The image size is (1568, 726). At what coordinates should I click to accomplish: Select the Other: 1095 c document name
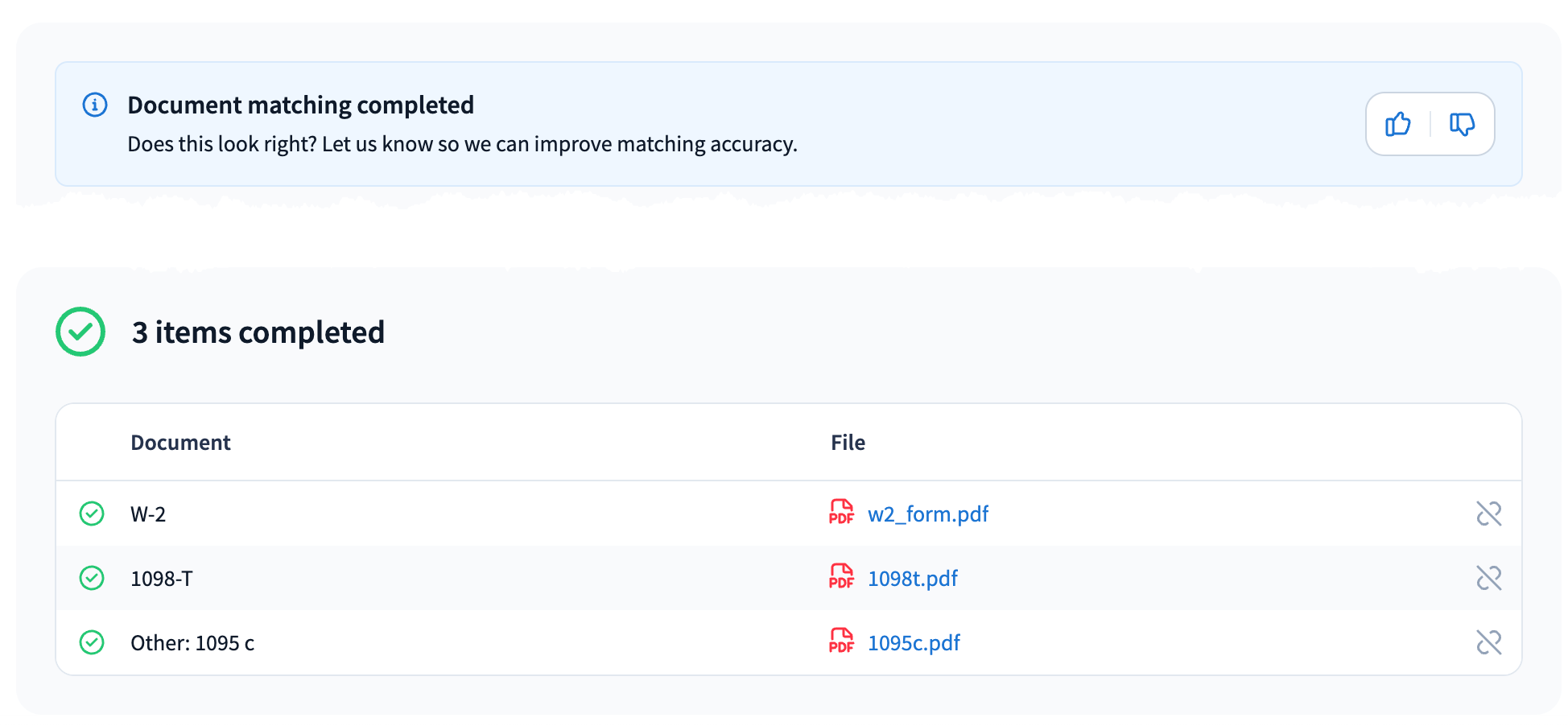pos(192,643)
